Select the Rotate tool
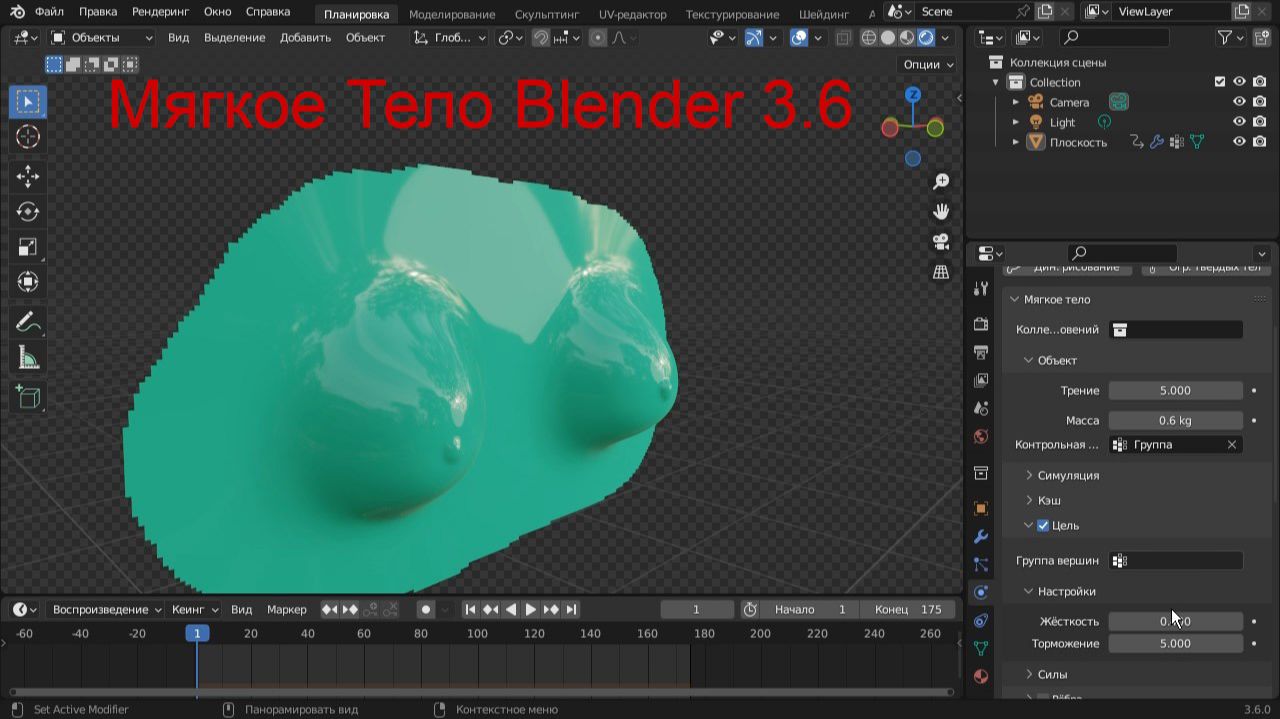Viewport: 1280px width, 719px height. click(x=28, y=211)
